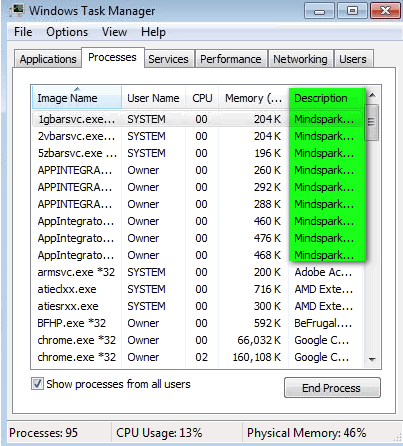Click the scroll up arrow in process list

point(372,96)
